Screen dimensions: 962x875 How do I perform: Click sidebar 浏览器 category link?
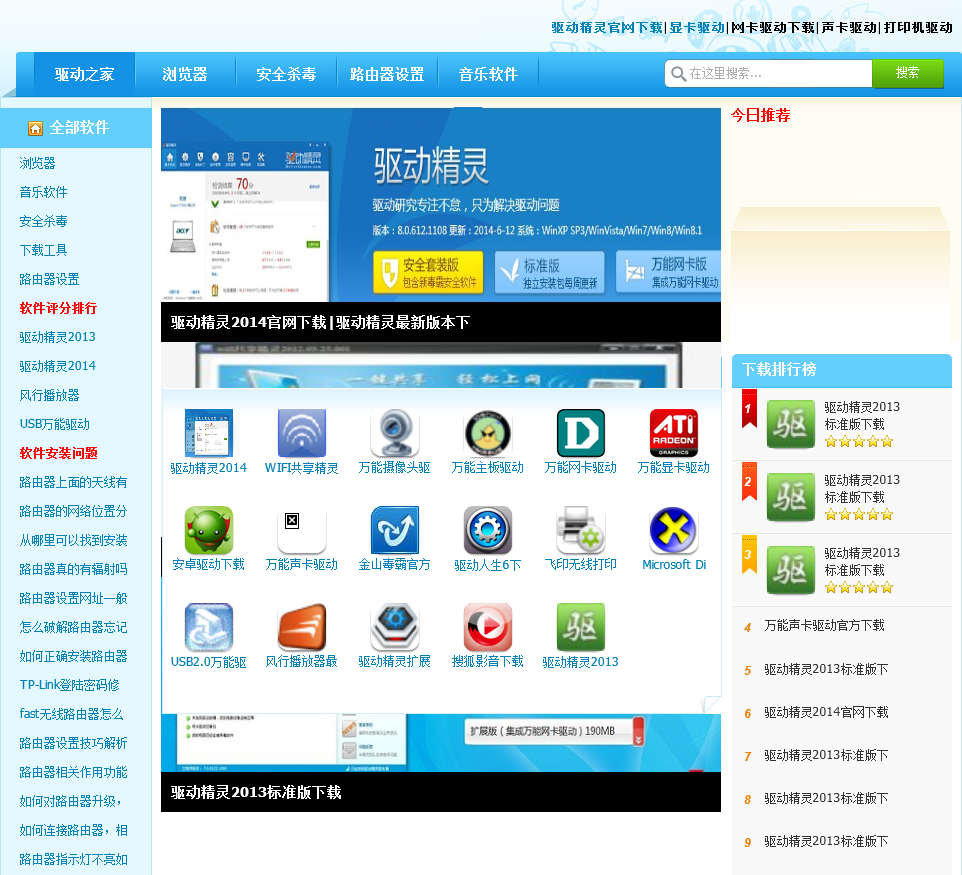37,163
